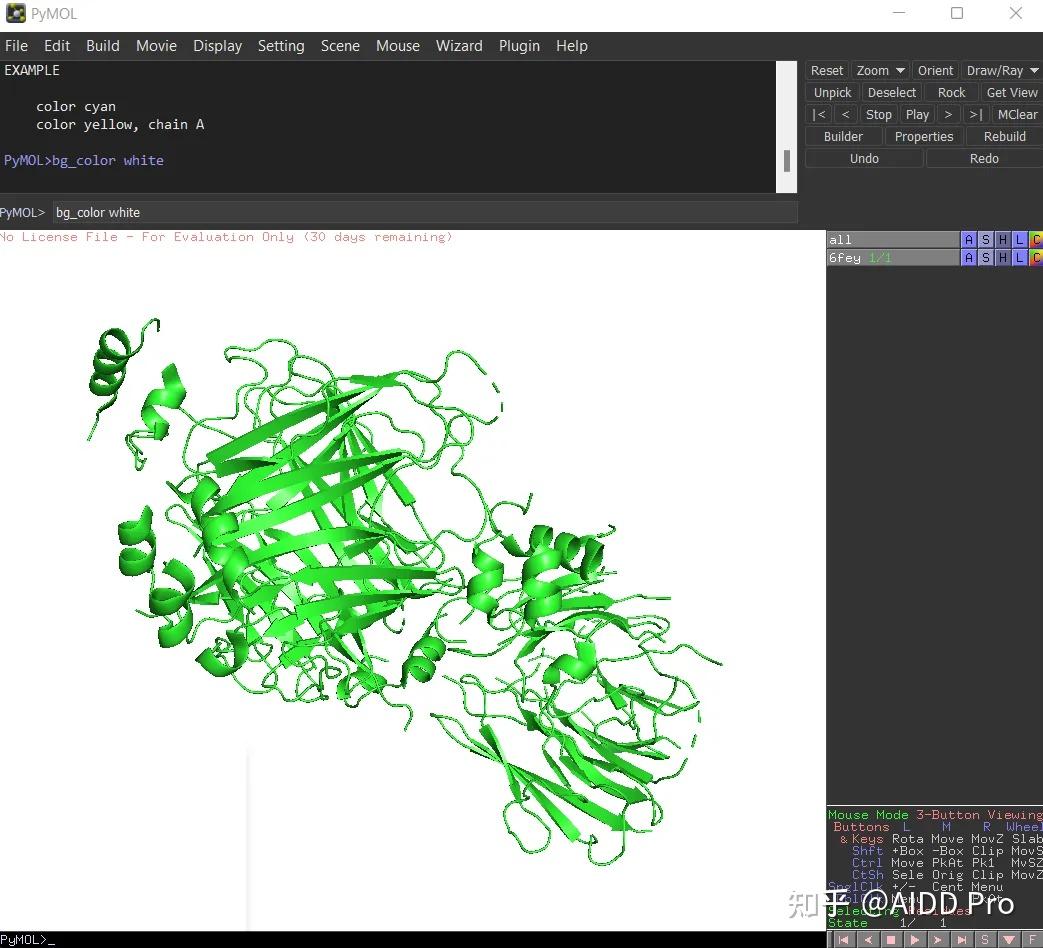The image size is (1043, 948).
Task: Step forward one state in bottom playback bar
Action: point(938,939)
